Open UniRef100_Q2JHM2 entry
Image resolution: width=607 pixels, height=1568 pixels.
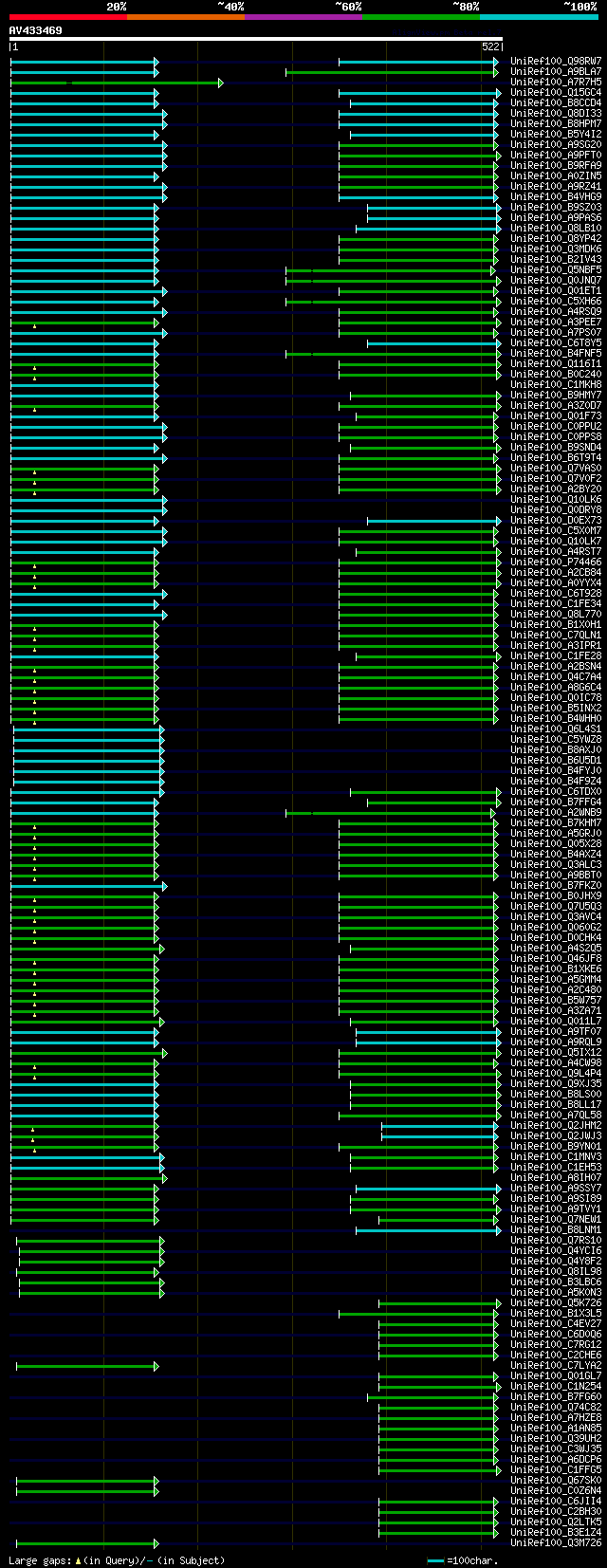pos(556,1125)
